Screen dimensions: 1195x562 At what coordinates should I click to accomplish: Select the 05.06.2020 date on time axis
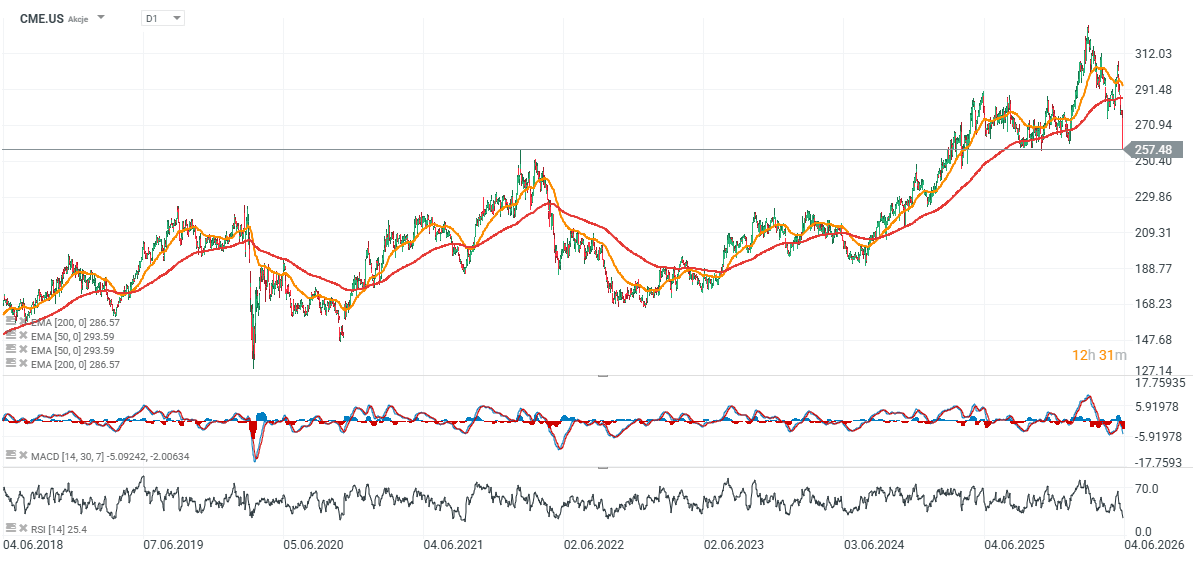314,544
